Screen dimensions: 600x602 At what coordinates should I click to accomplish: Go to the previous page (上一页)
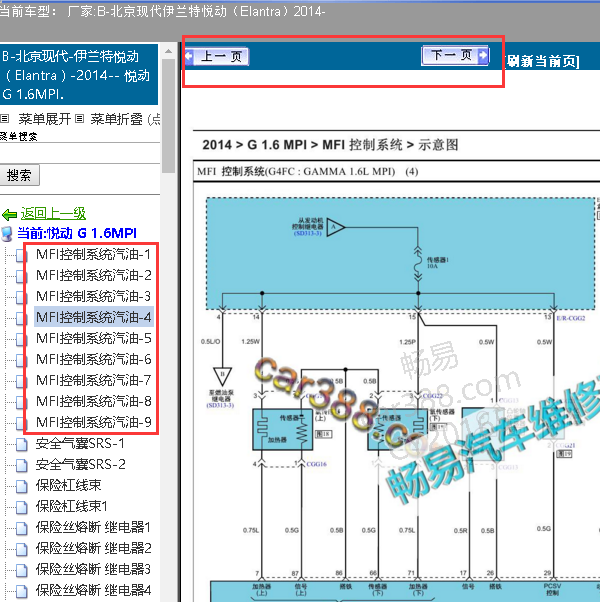tap(216, 56)
